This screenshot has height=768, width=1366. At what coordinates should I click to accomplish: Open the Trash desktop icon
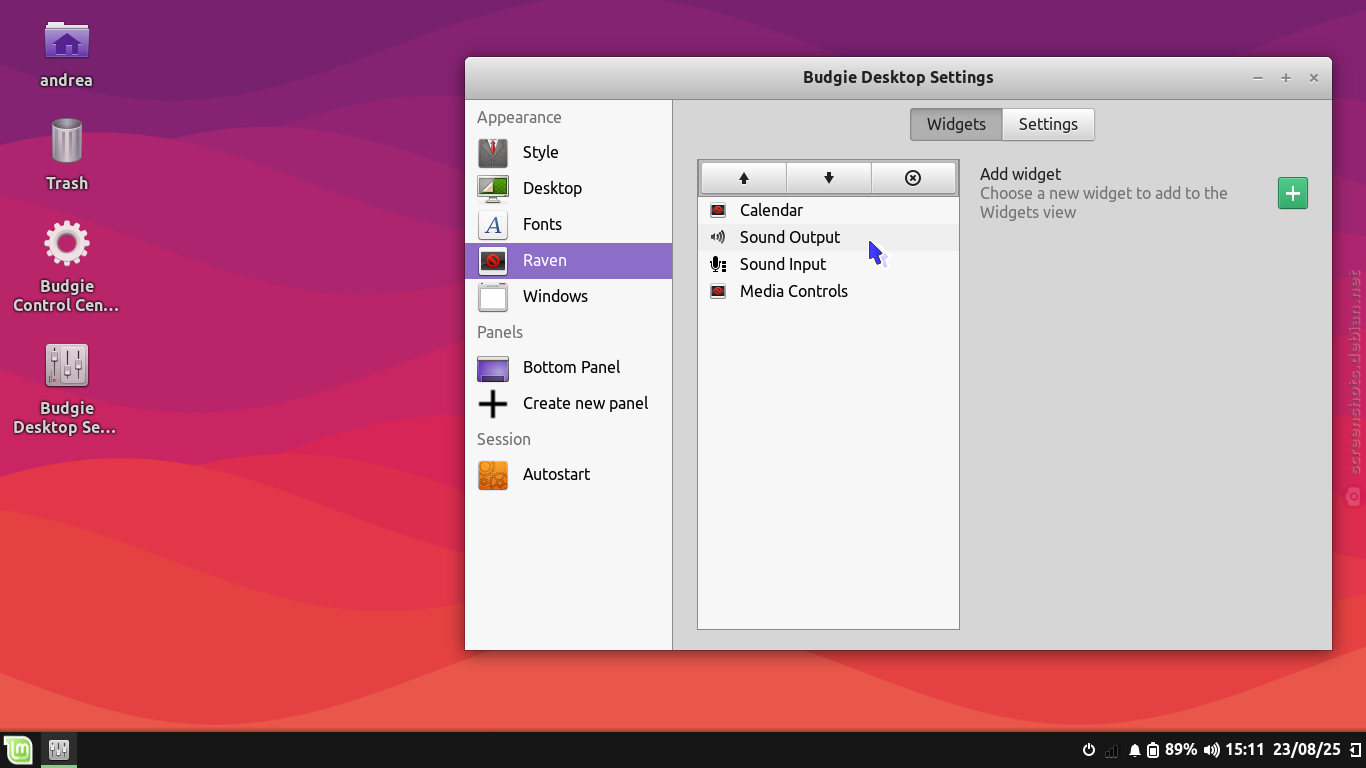coord(66,154)
